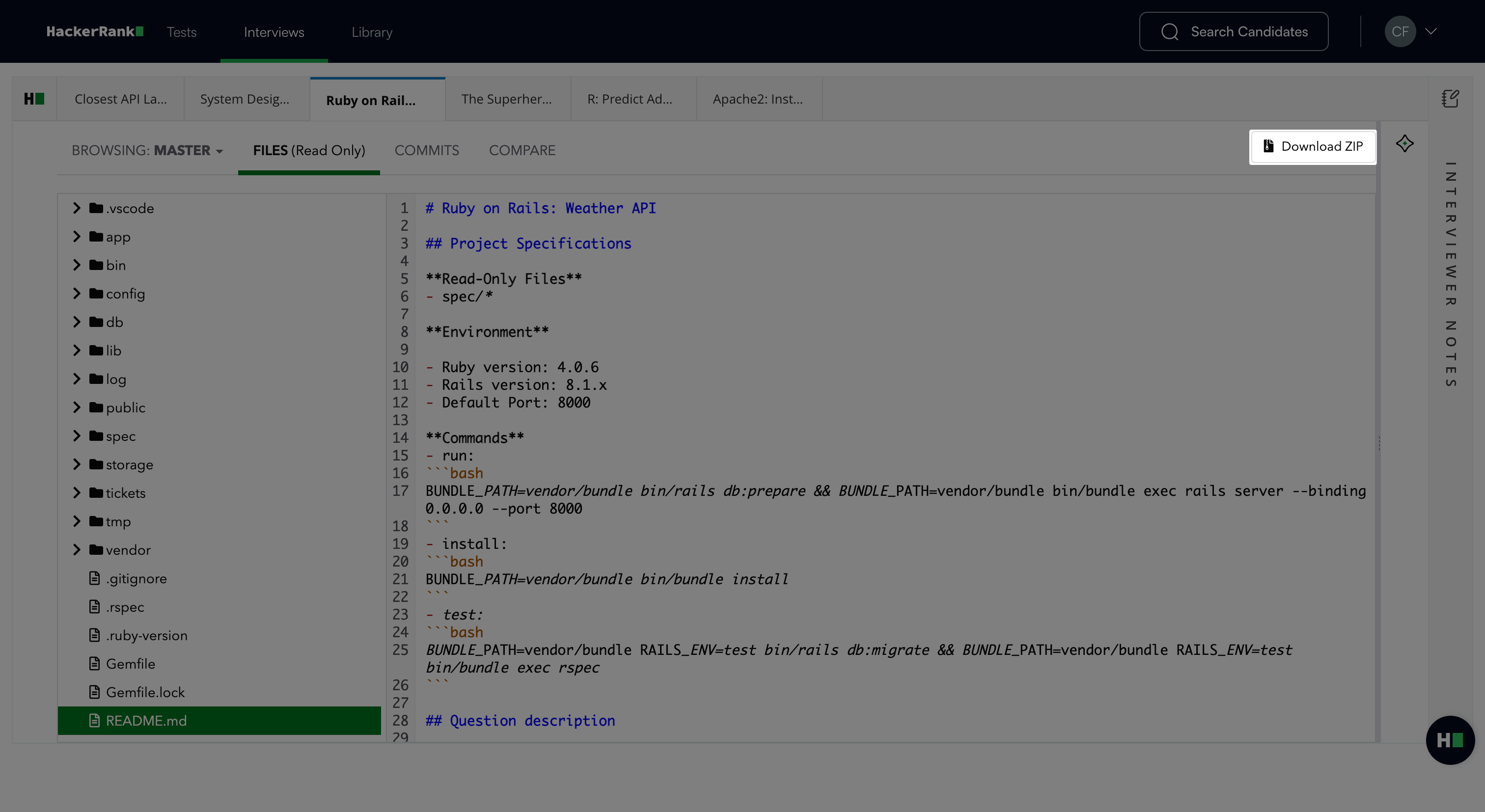Open the Gemfile file in tree
This screenshot has width=1485, height=812.
220,663
